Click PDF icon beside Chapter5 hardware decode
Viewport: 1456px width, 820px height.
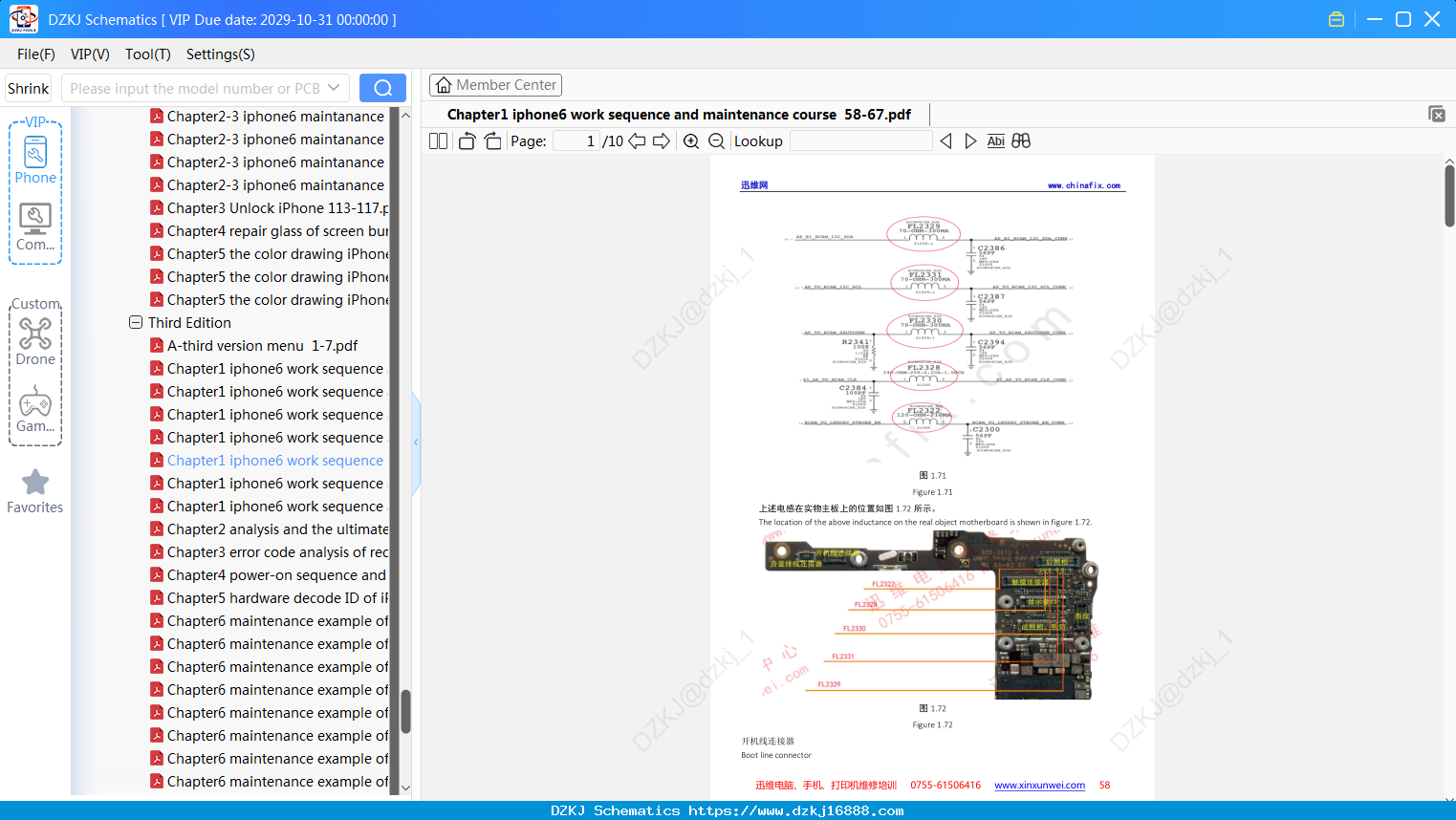157,597
